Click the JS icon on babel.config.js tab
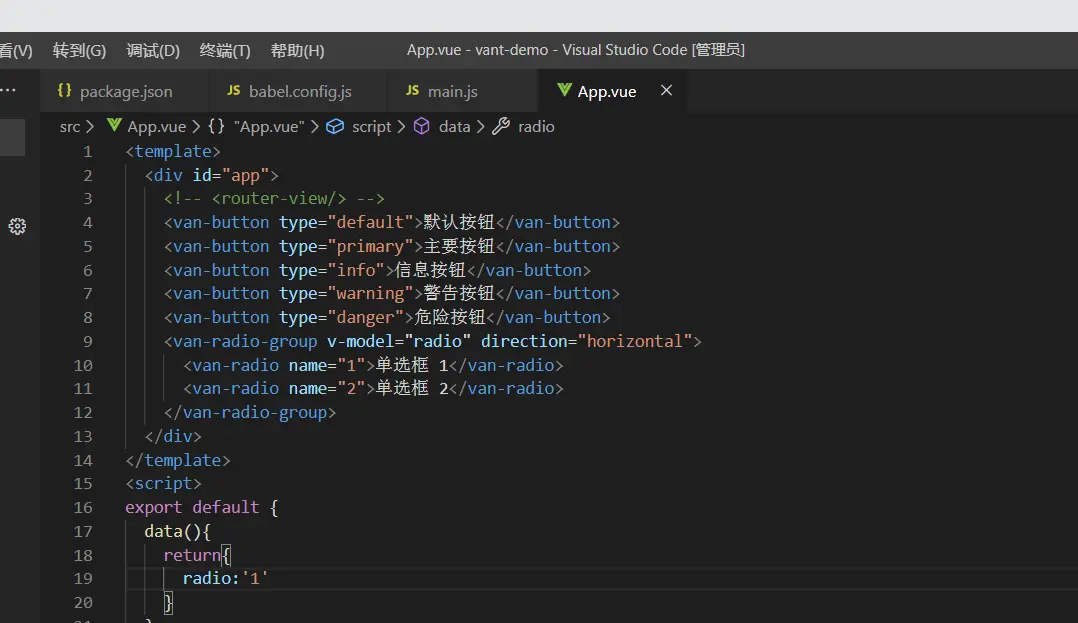Screen dimensions: 1078x623 tap(233, 91)
